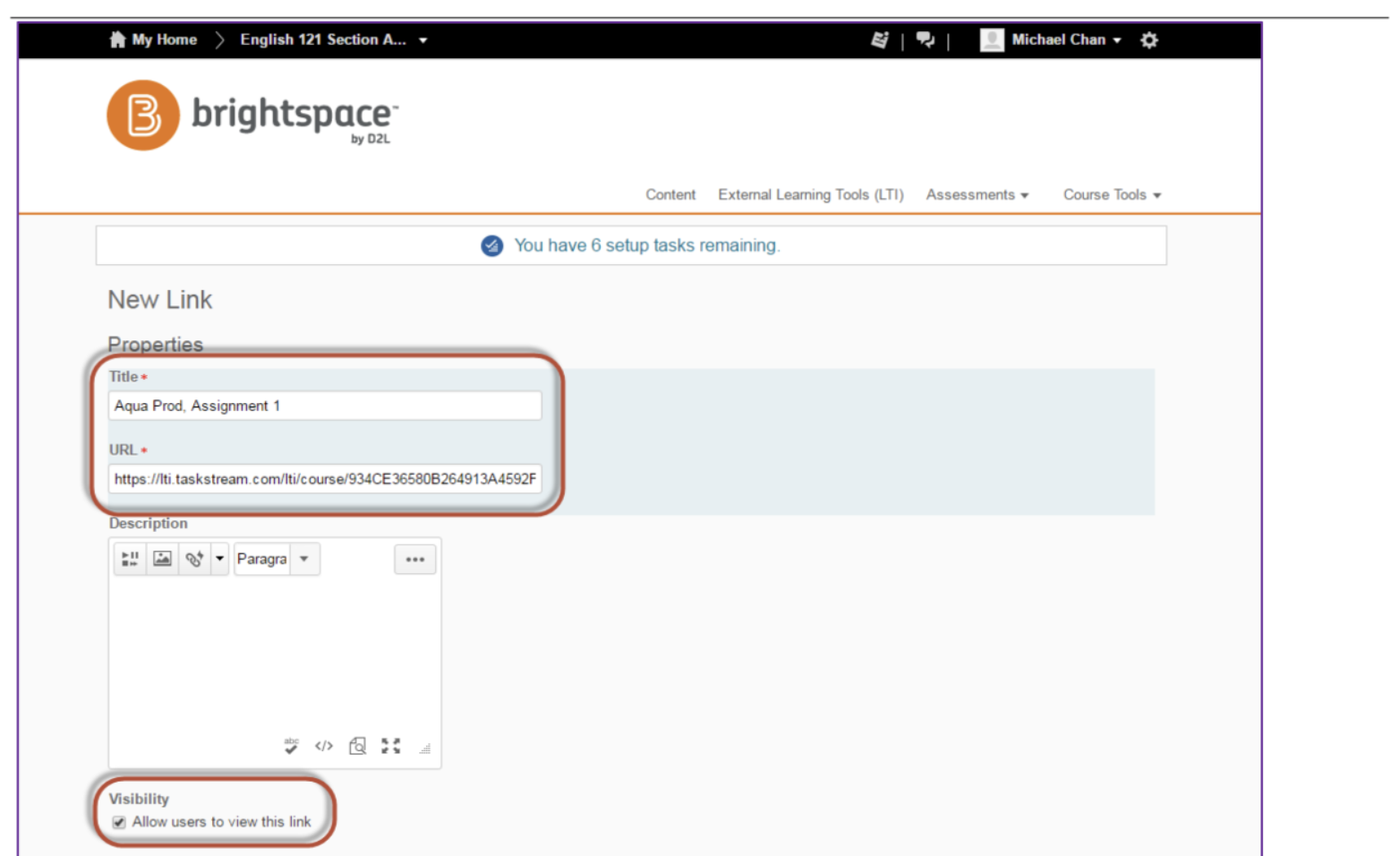Open the 6 setup tasks remaining link
This screenshot has height=856, width=1400.
point(646,245)
